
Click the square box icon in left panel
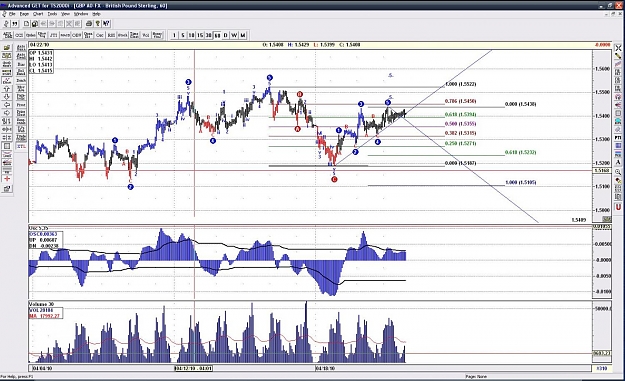(7, 146)
